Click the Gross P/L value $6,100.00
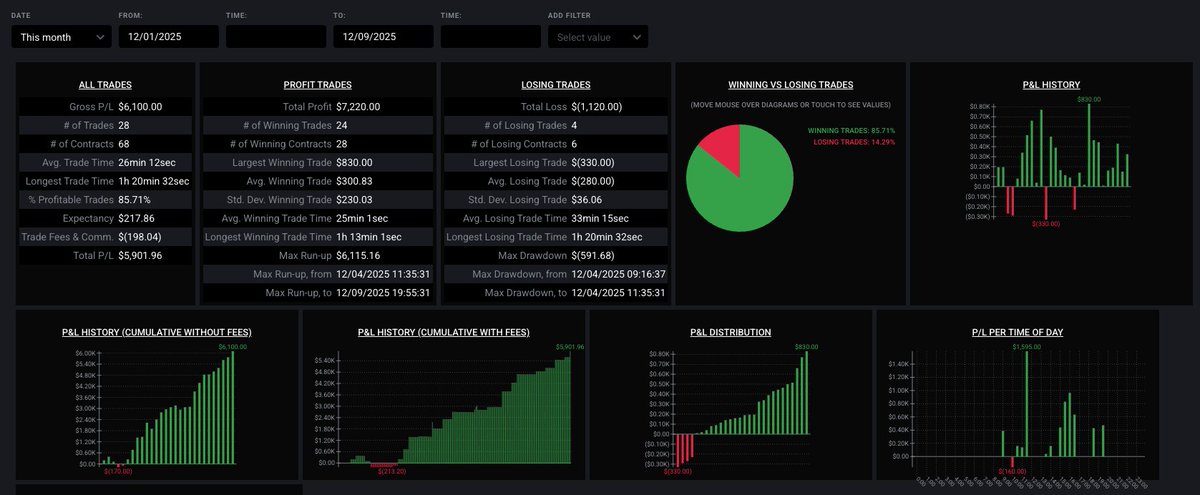This screenshot has height=495, width=1200. (140, 106)
